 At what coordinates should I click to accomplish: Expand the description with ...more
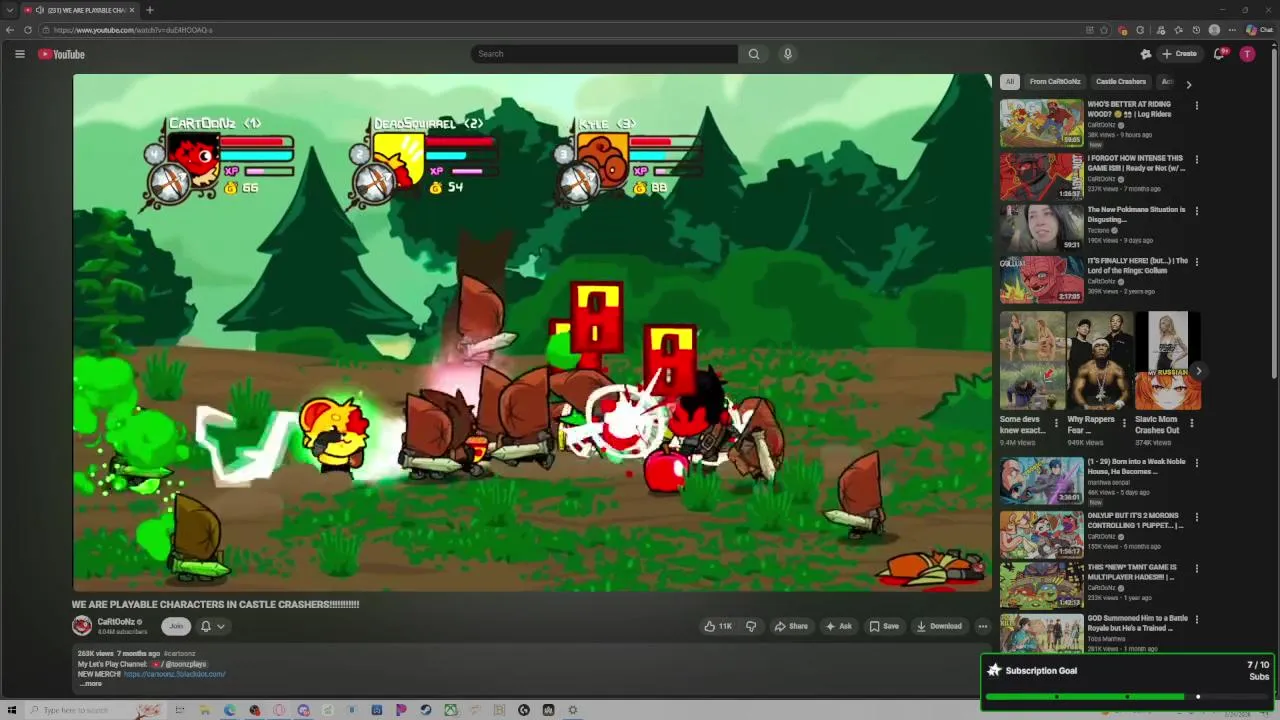[91, 684]
